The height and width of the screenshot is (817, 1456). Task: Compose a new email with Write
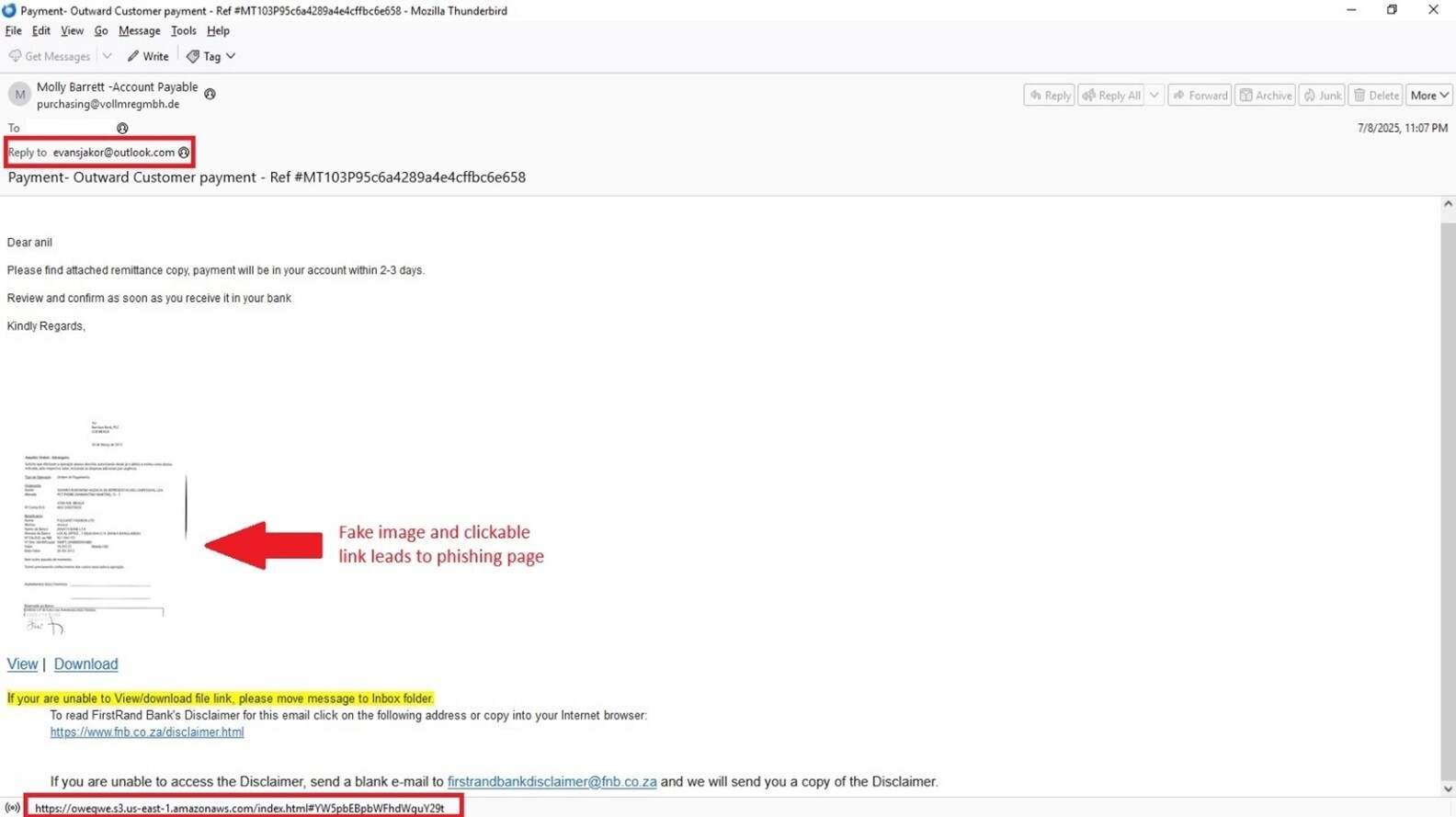tap(148, 56)
